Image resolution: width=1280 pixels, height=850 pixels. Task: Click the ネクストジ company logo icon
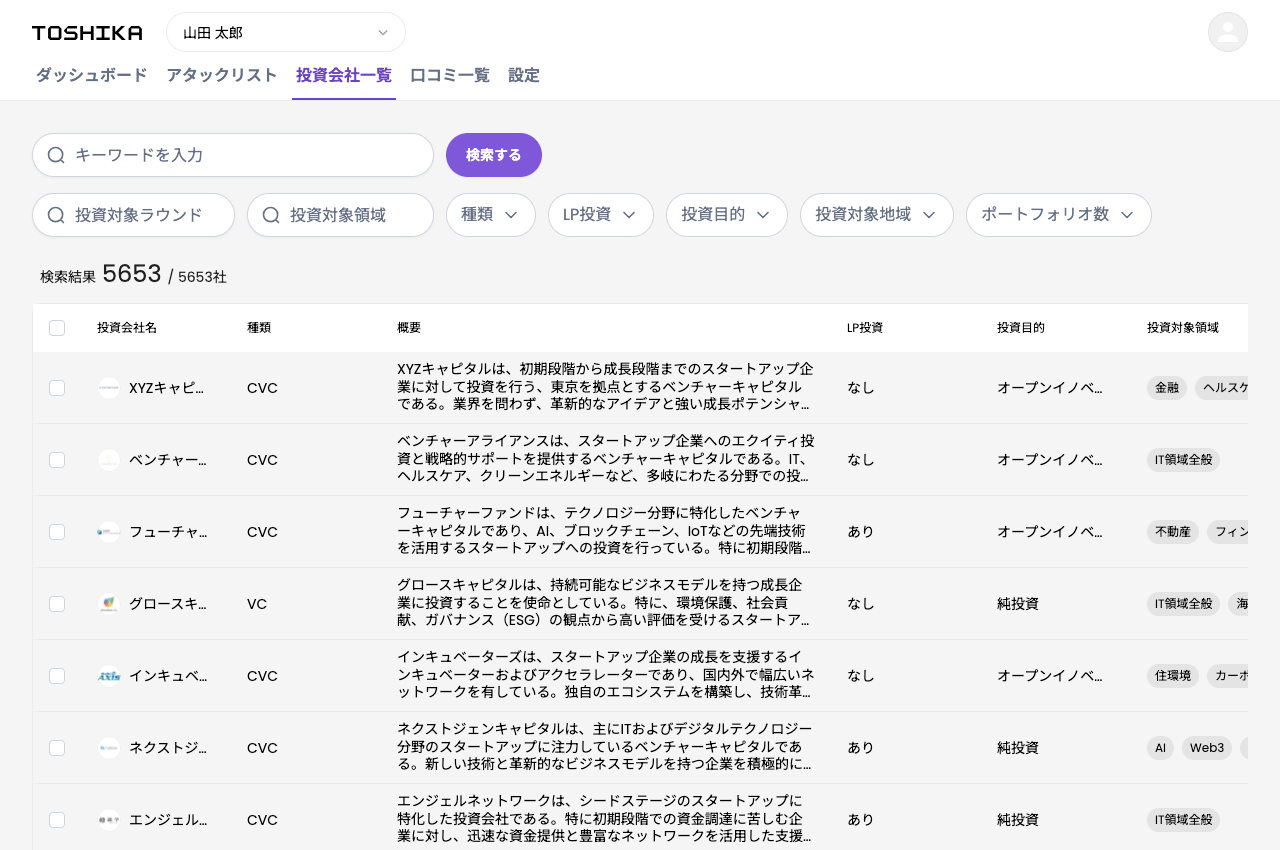point(109,748)
